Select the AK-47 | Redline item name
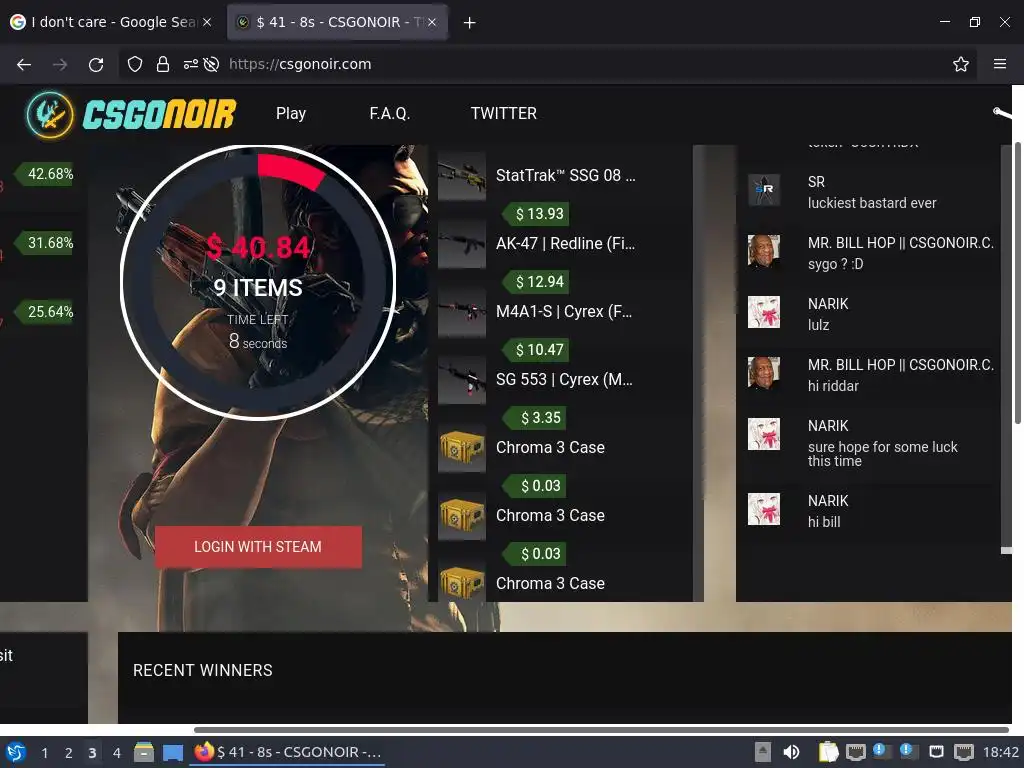1024x768 pixels. coord(565,244)
